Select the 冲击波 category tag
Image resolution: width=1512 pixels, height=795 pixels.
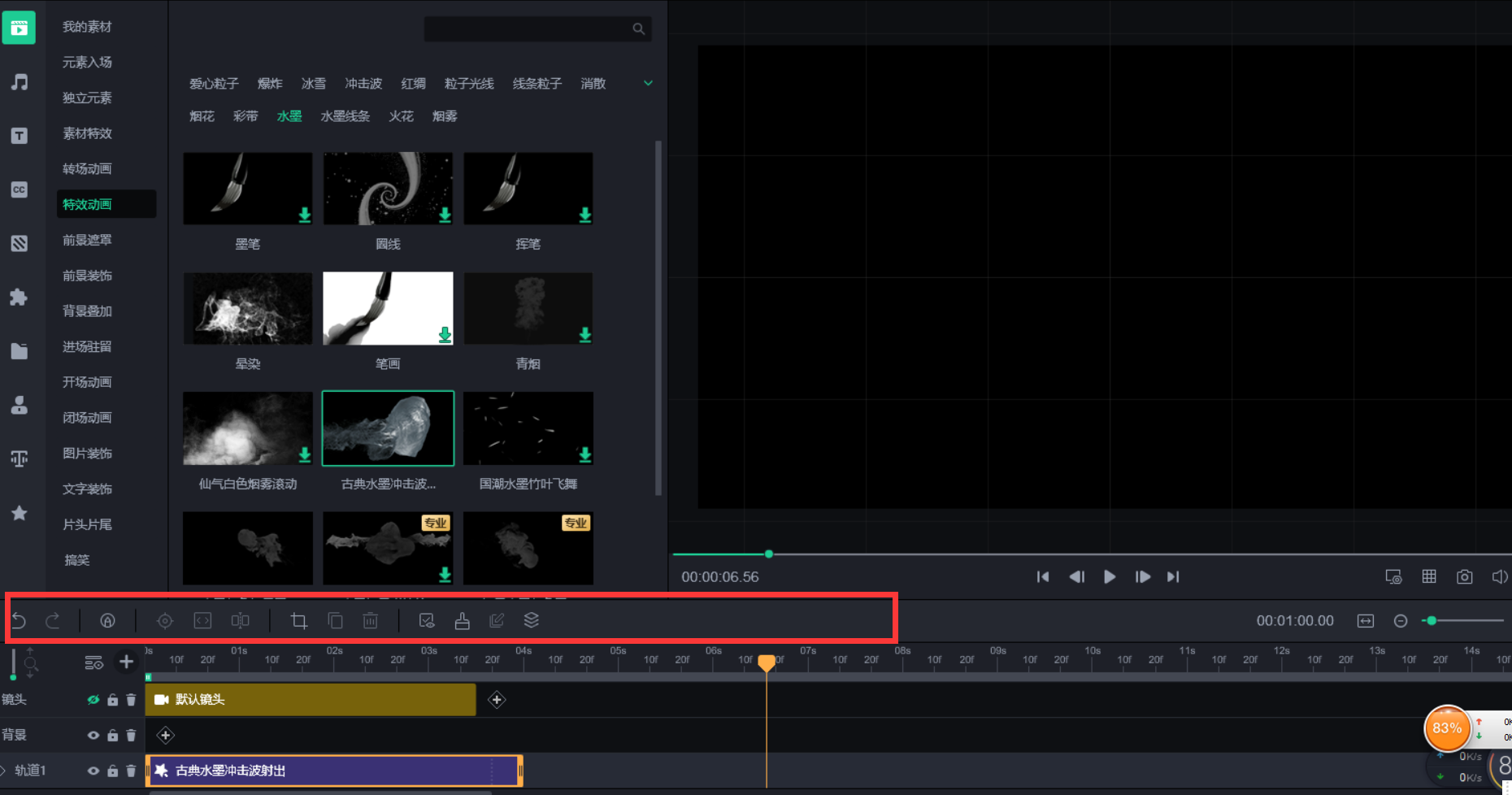pos(363,84)
